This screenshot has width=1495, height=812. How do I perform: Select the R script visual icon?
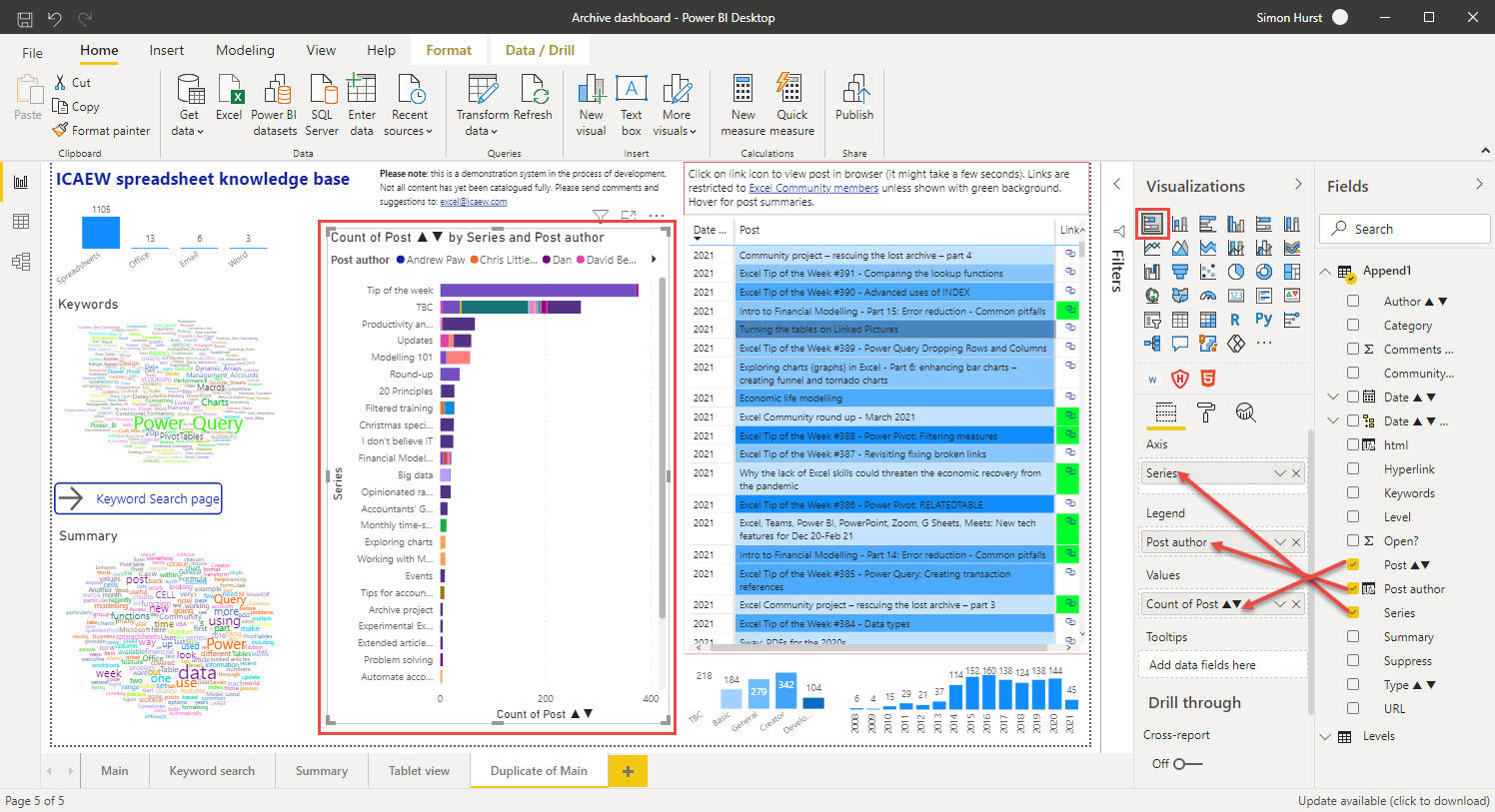pos(1234,318)
